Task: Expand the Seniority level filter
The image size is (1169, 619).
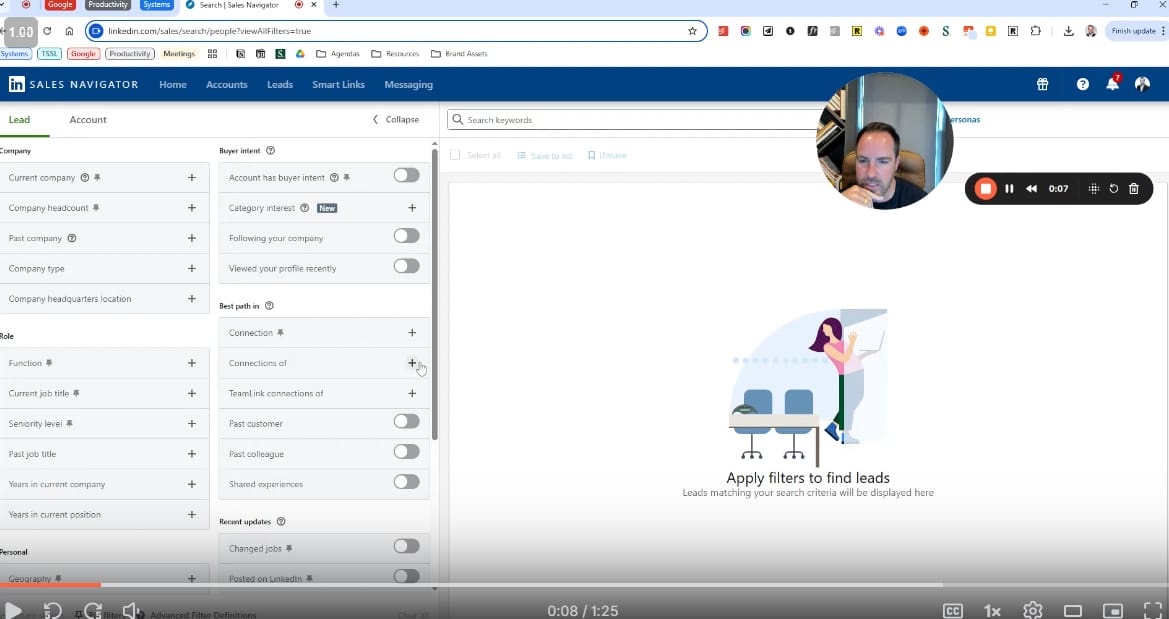Action: (192, 424)
